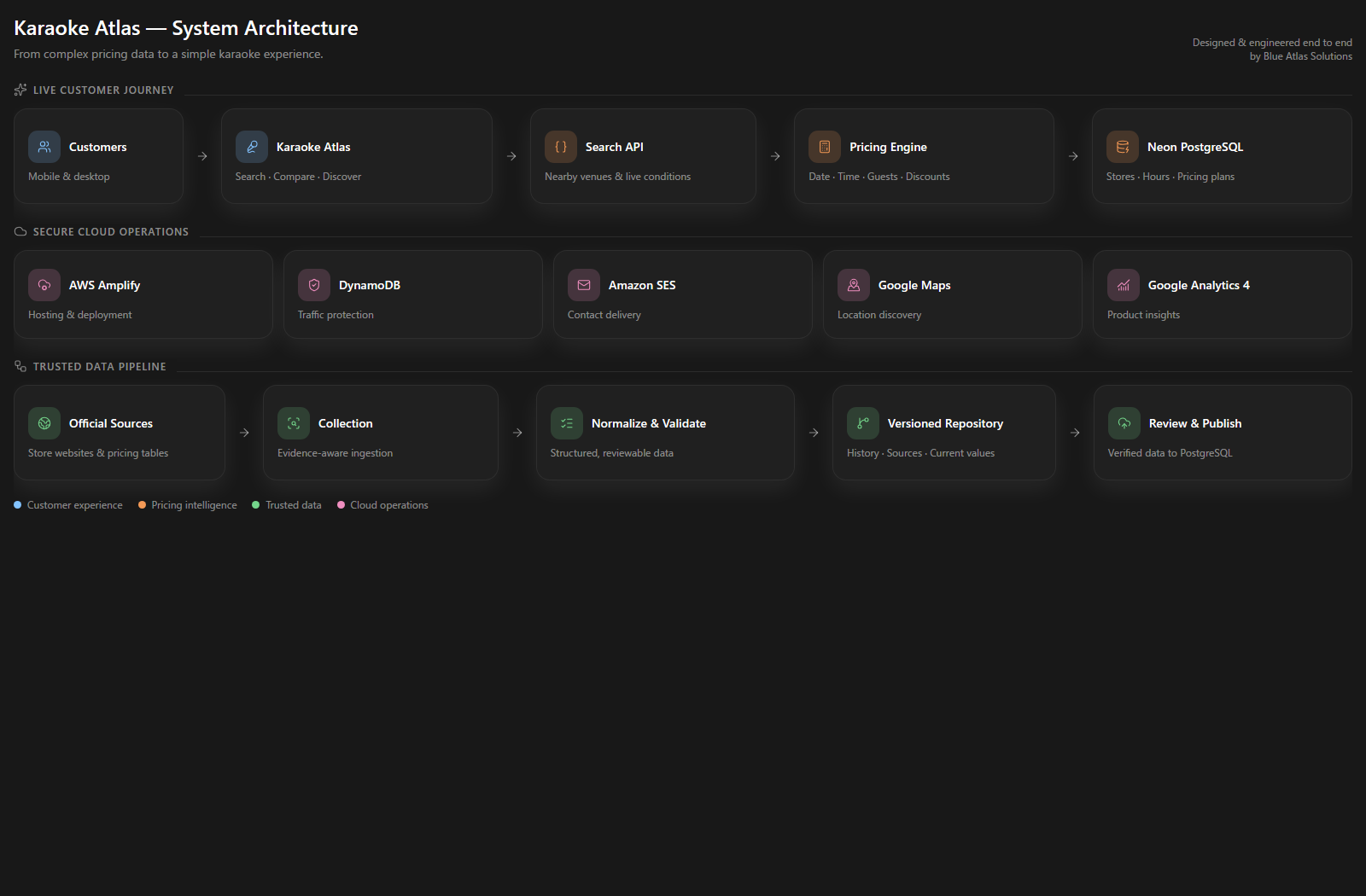The width and height of the screenshot is (1366, 896).
Task: Click the AWS Amplify cloud icon
Action: pos(44,285)
